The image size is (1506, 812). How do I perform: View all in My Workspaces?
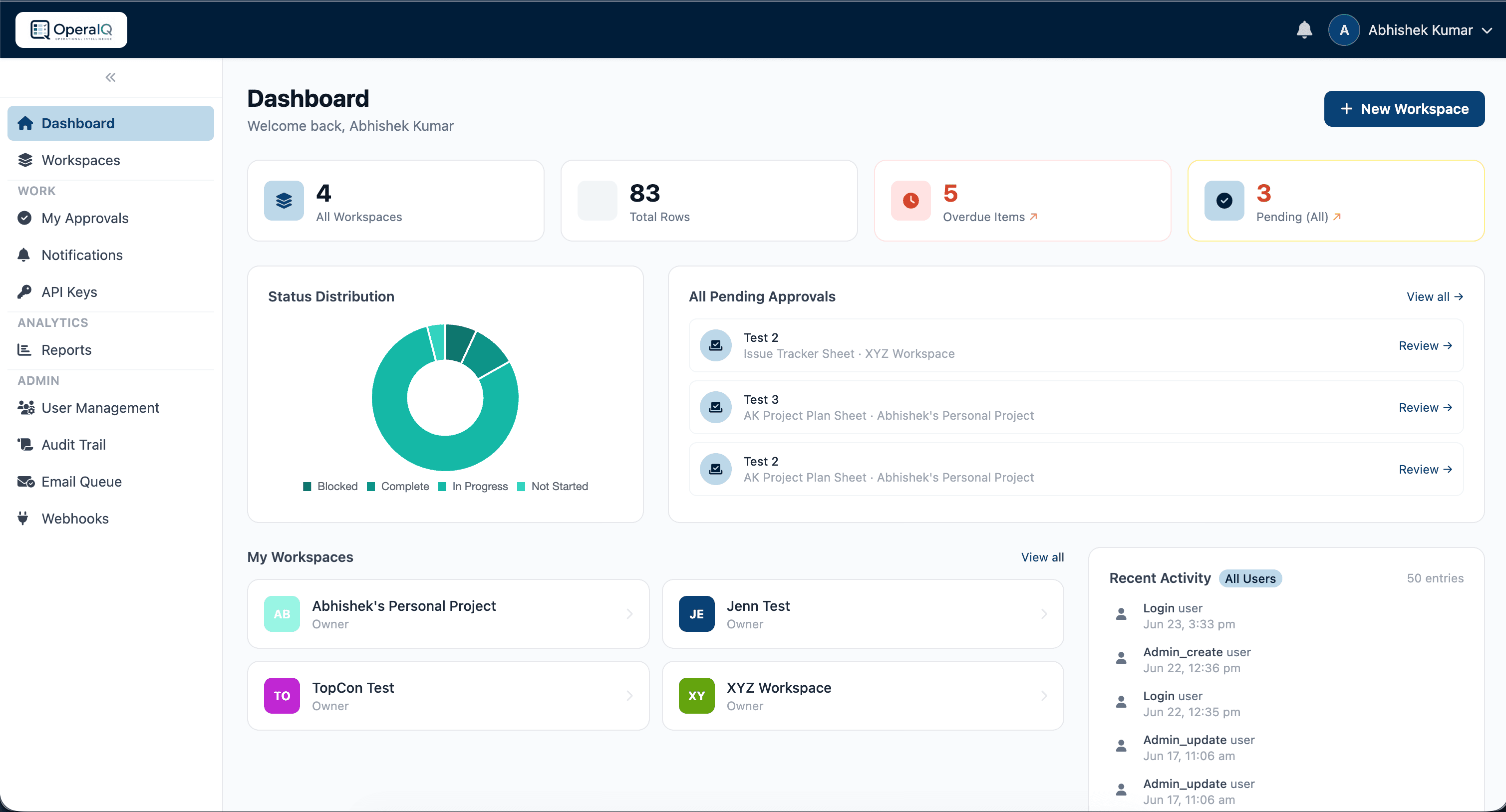coord(1042,557)
